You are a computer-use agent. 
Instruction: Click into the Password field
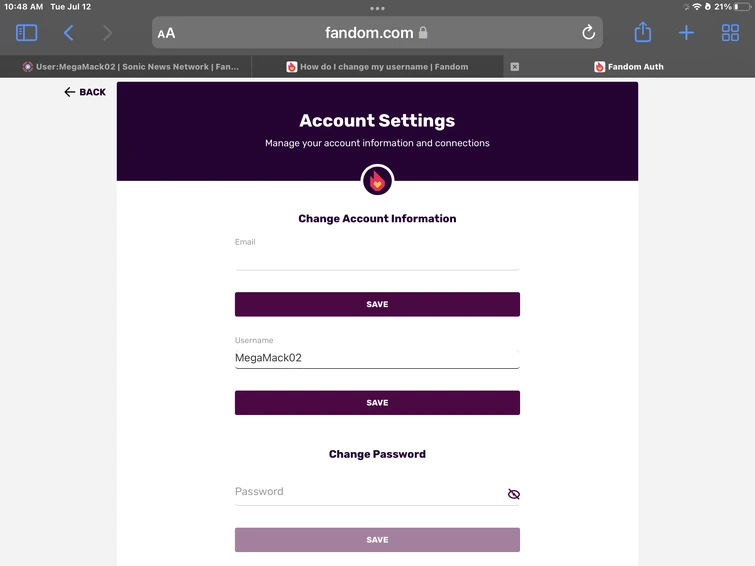(365, 492)
